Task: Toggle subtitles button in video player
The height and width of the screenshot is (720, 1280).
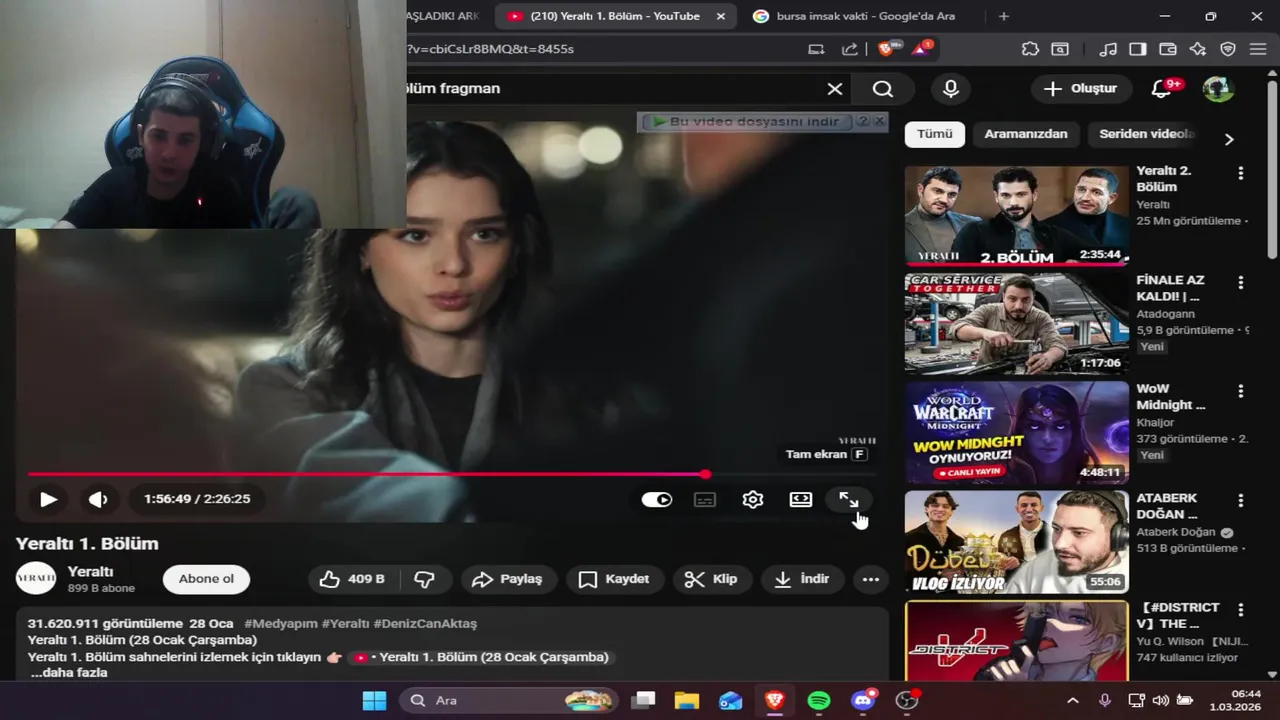Action: coord(705,500)
